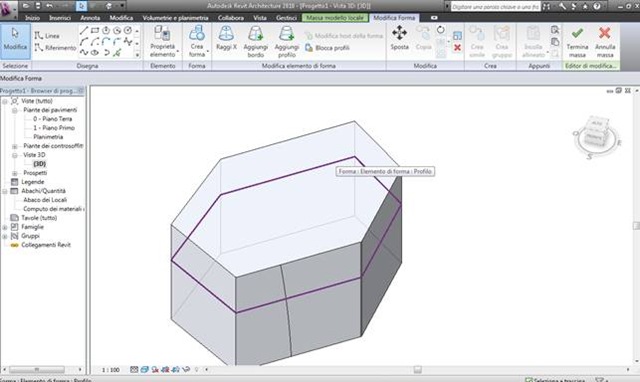Expand the Gruppi node

tap(5, 236)
